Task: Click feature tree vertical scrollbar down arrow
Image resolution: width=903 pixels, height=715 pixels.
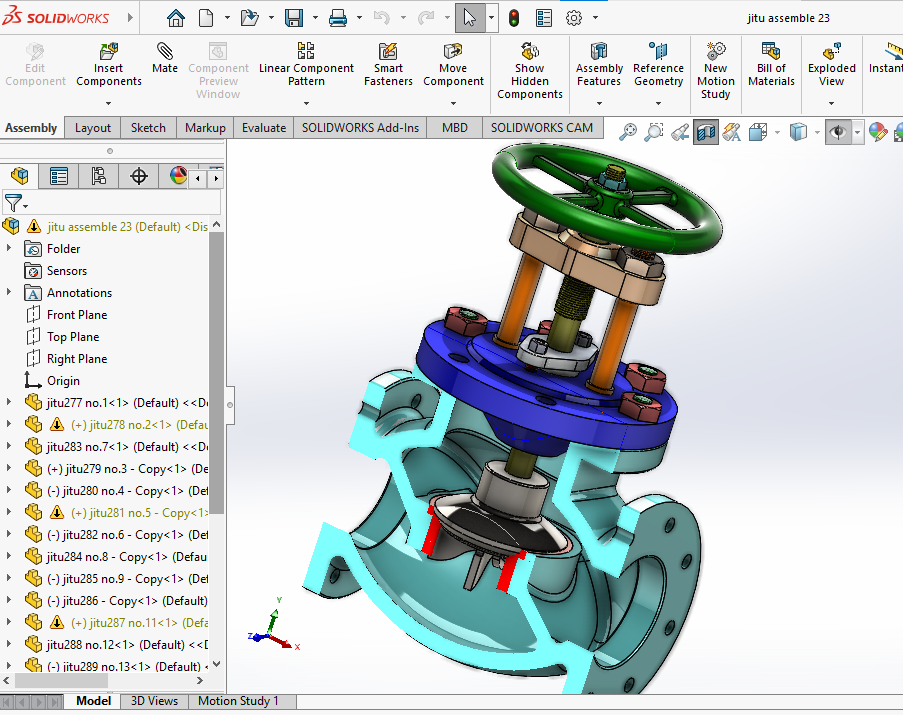Action: pyautogui.click(x=217, y=663)
